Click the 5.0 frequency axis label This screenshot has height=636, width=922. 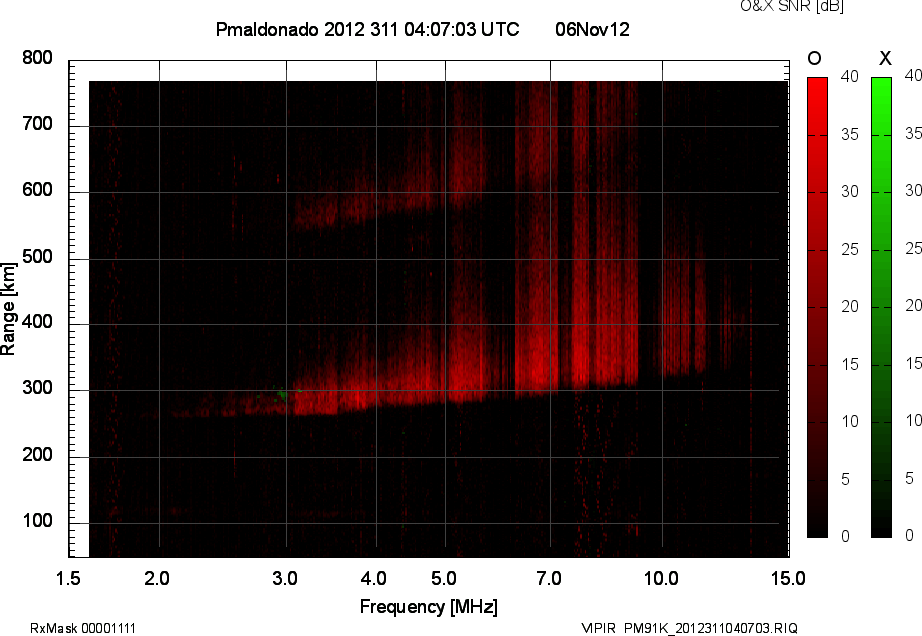coord(443,579)
